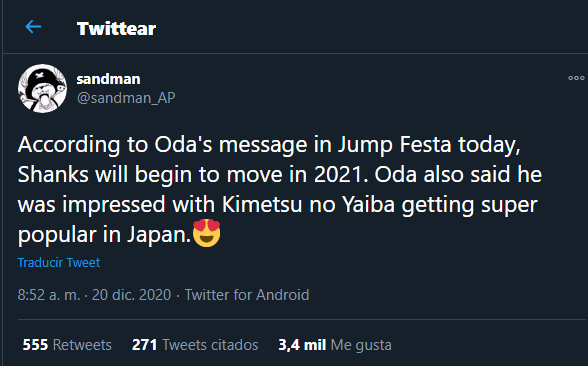This screenshot has height=366, width=588.
Task: Visit the @sandman_AP handle
Action: coord(126,98)
